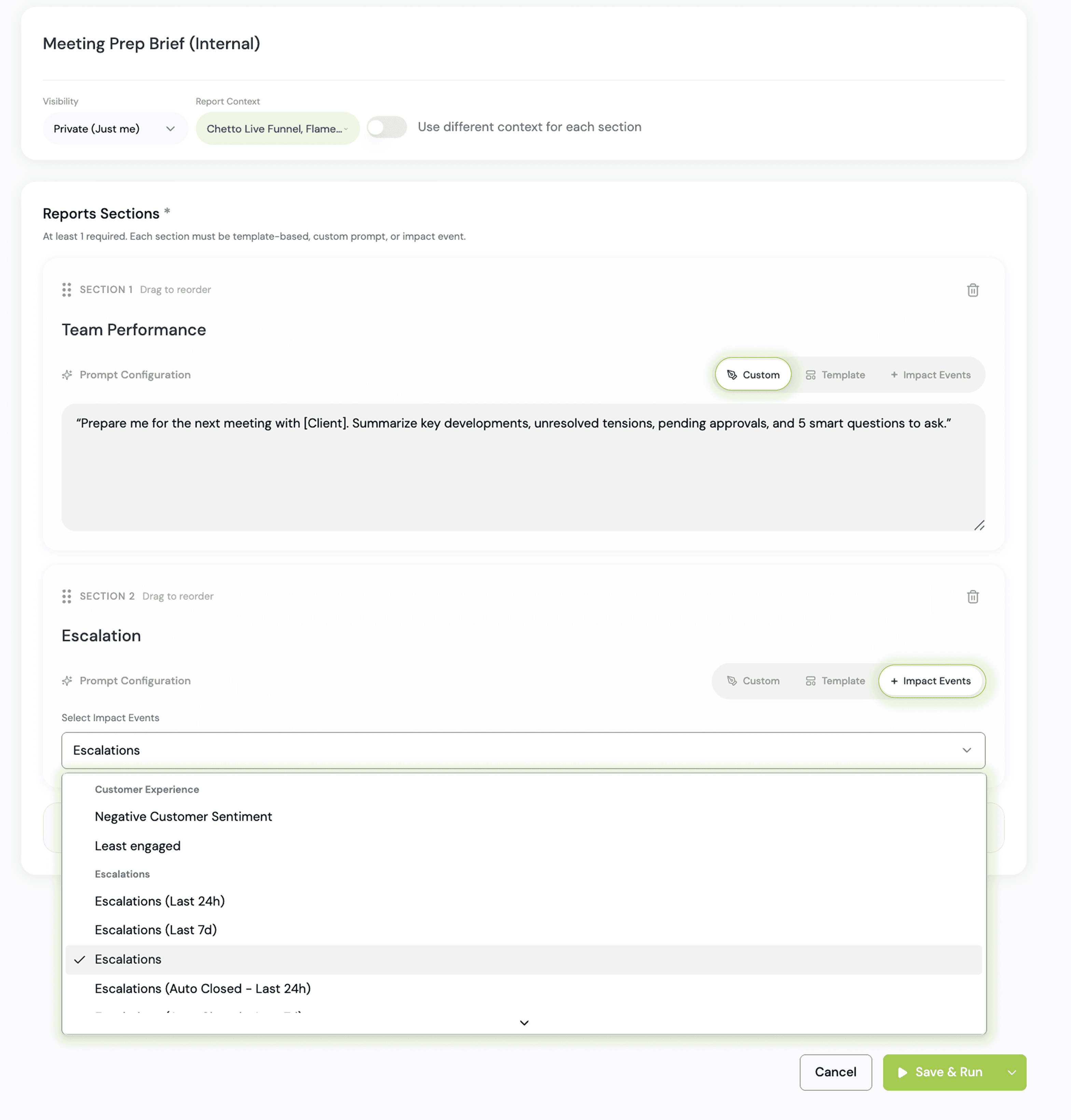Switch Section 1 to Template mode
1071x1120 pixels.
[835, 375]
